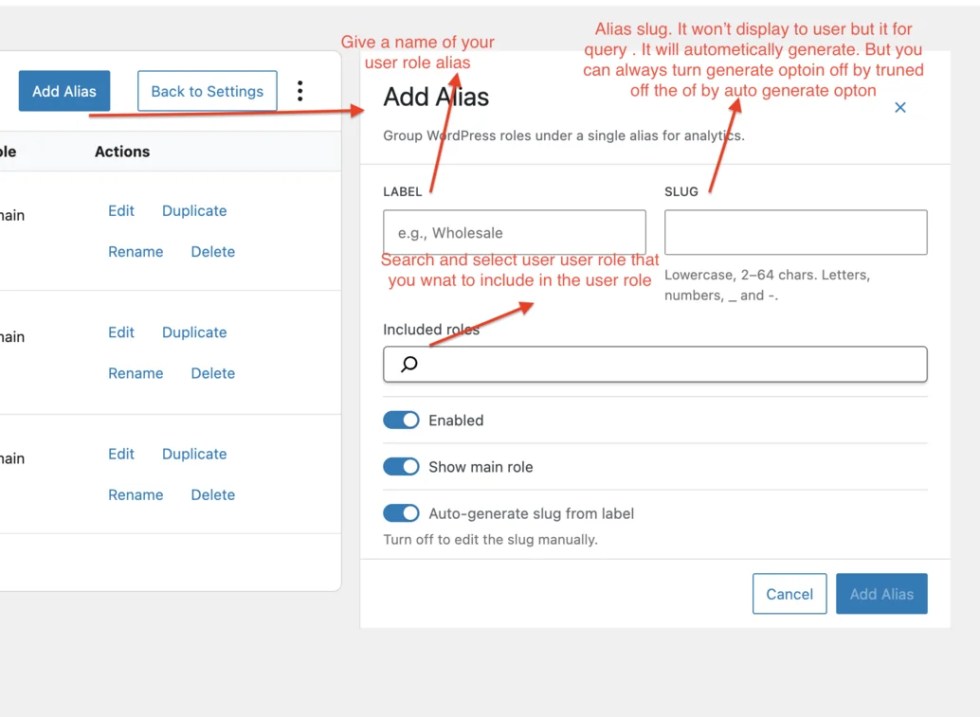The height and width of the screenshot is (717, 980).
Task: Disable the Enabled toggle
Action: tap(400, 419)
